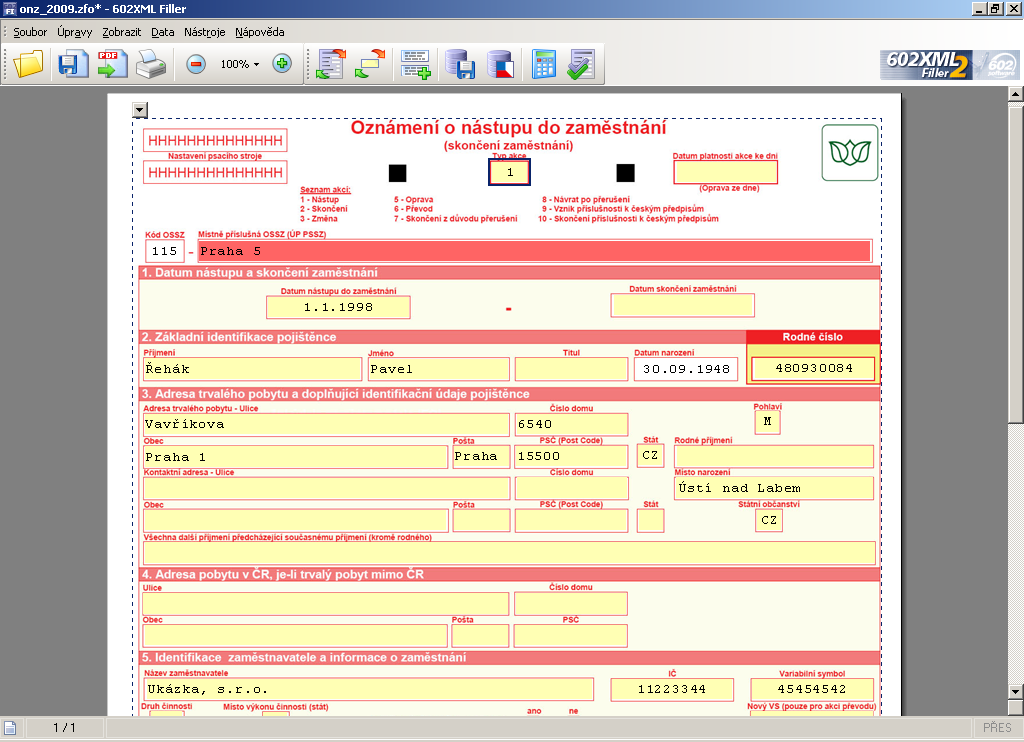This screenshot has height=742, width=1024.
Task: Click the Rodné číslo field
Action: coord(813,368)
